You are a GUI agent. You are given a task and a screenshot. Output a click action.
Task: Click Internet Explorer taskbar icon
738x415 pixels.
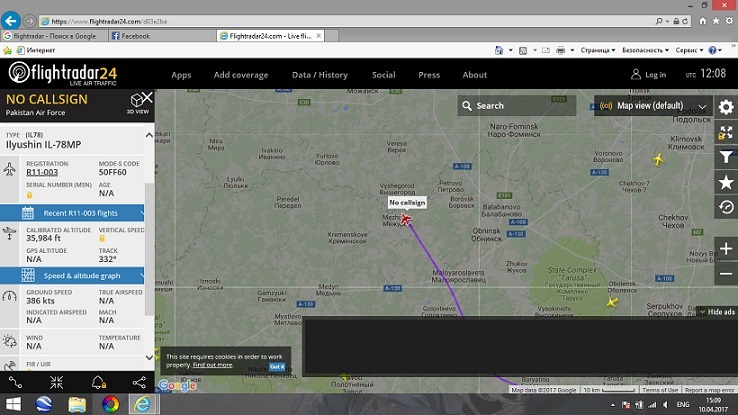pyautogui.click(x=143, y=404)
